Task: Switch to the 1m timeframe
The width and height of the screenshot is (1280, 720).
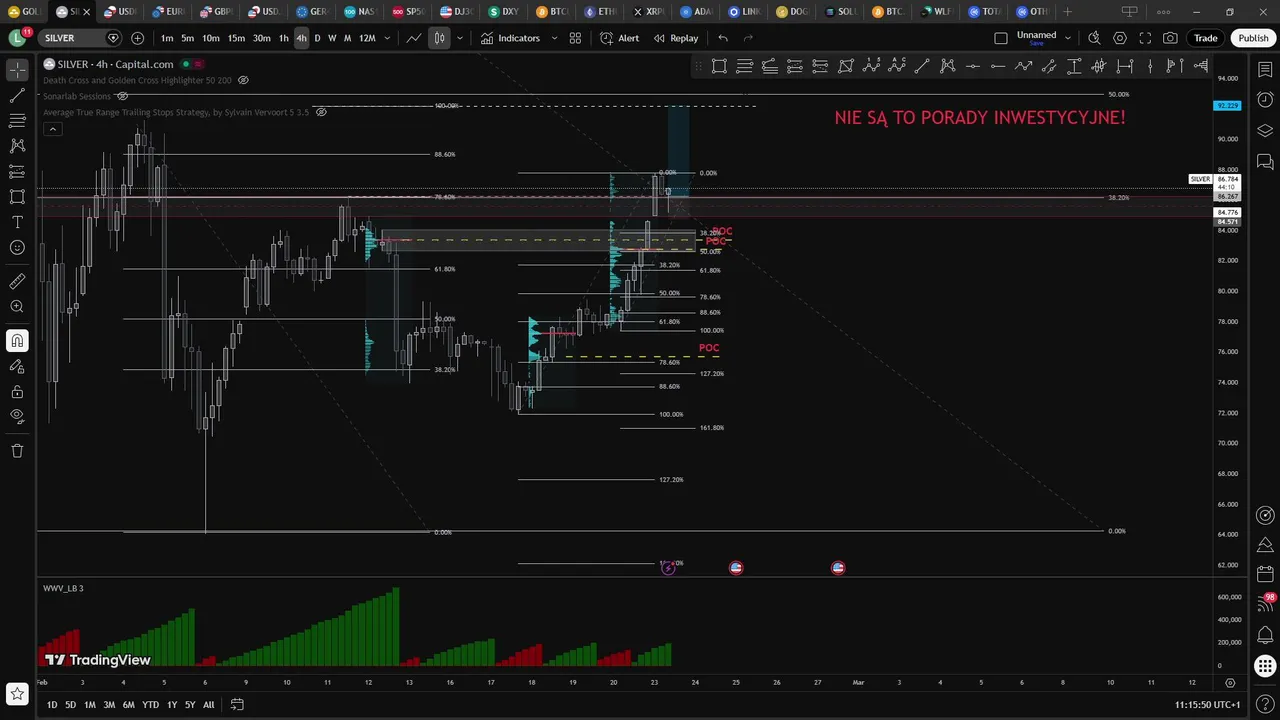Action: click(167, 38)
